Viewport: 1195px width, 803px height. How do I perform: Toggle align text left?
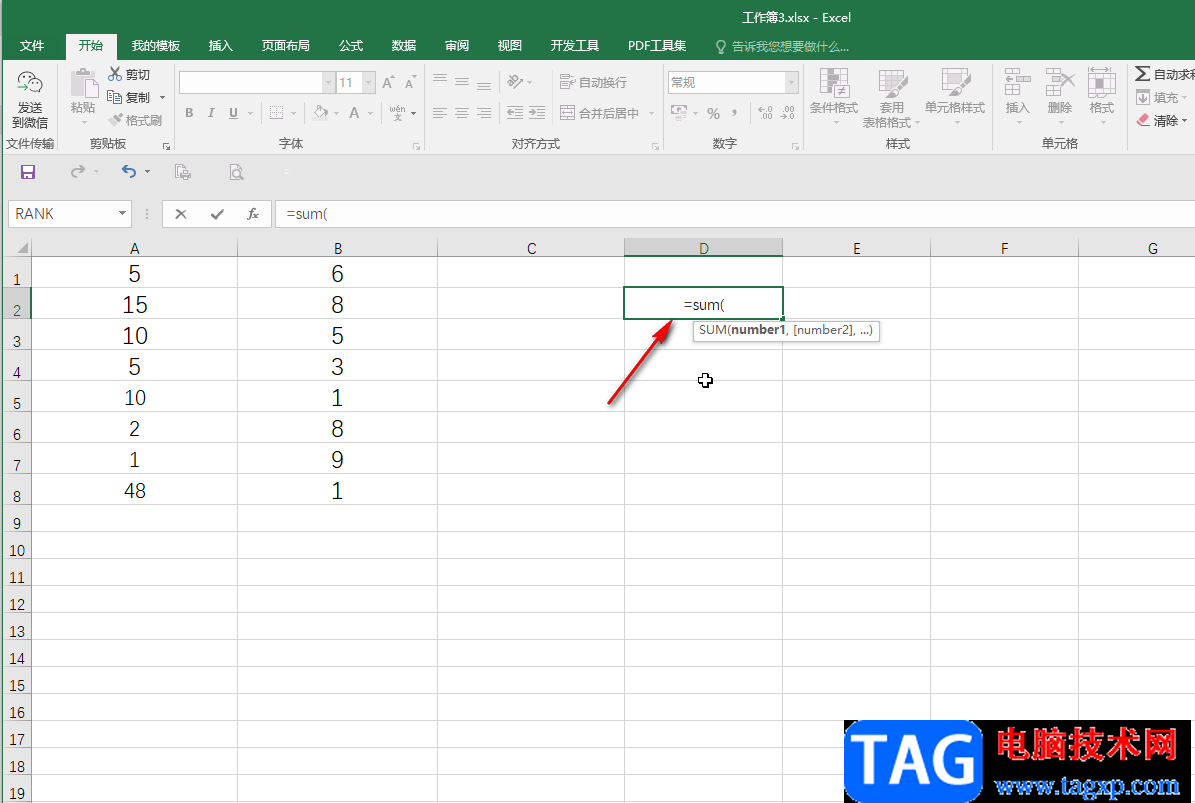[440, 113]
